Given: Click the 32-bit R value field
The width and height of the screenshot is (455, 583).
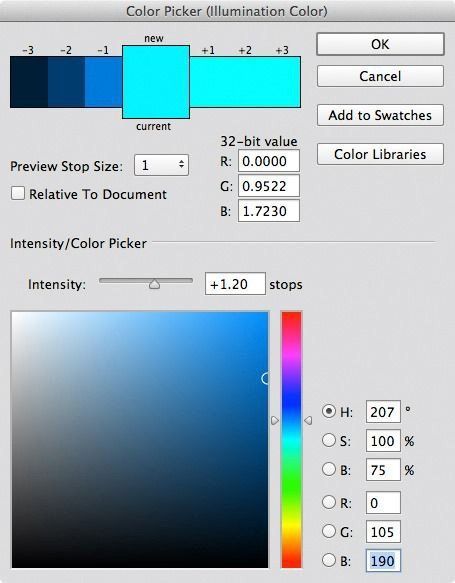Looking at the screenshot, I should click(269, 161).
